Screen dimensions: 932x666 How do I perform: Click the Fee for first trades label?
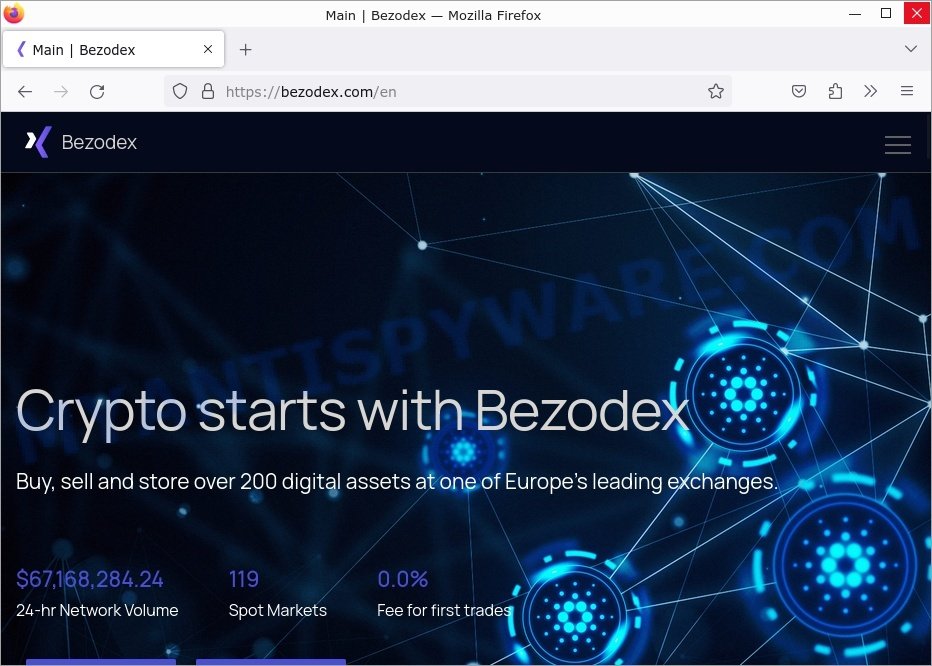click(x=444, y=611)
